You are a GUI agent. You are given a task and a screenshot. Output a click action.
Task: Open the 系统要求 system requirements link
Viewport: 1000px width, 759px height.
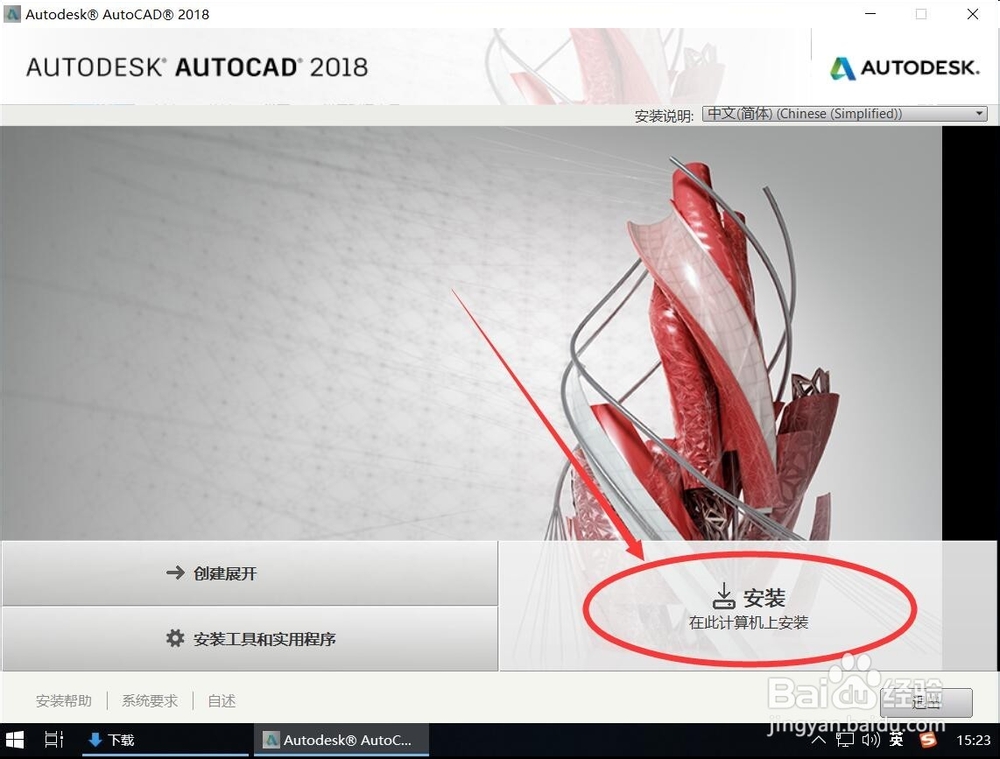point(149,701)
